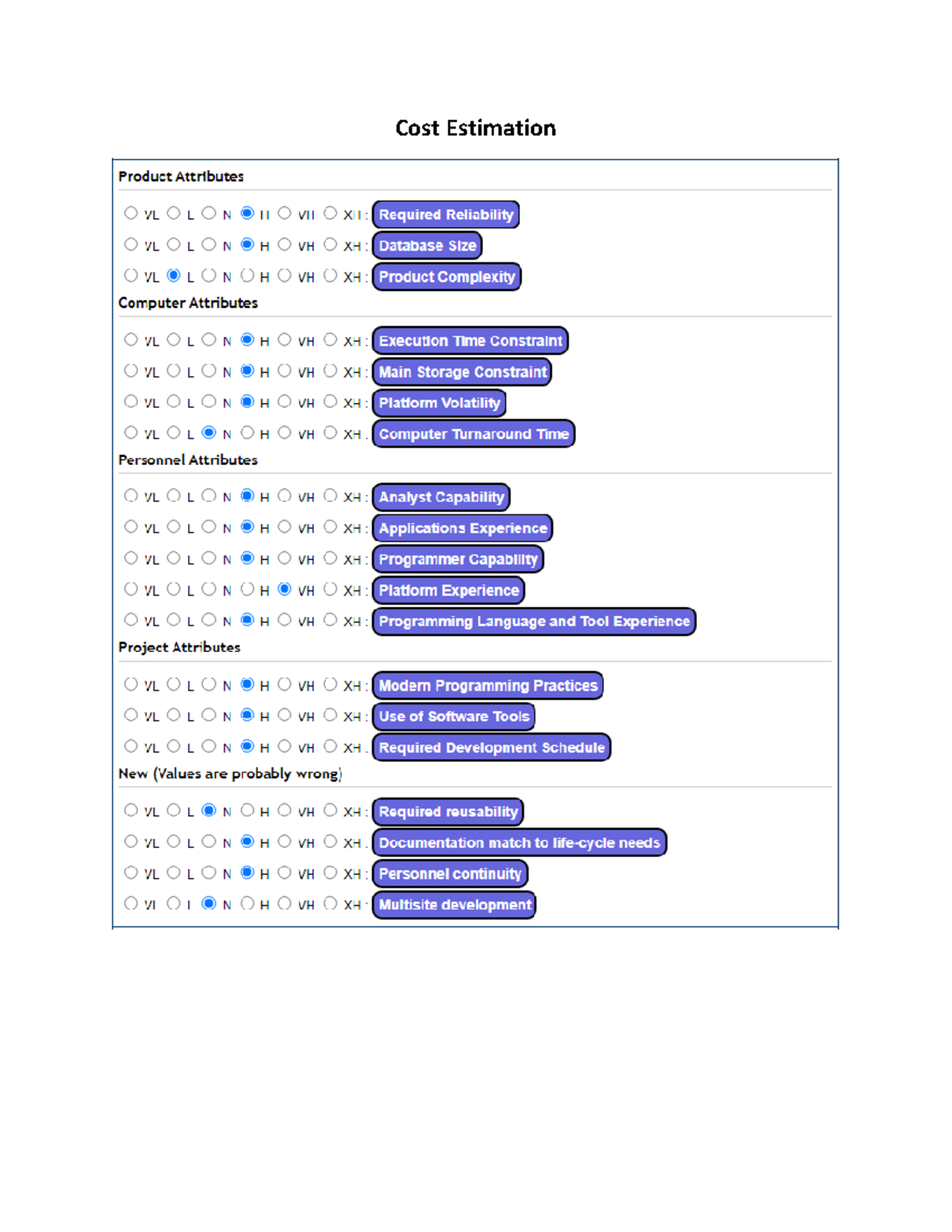
Task: Choose Nominal for Product Complexity
Action: click(209, 275)
